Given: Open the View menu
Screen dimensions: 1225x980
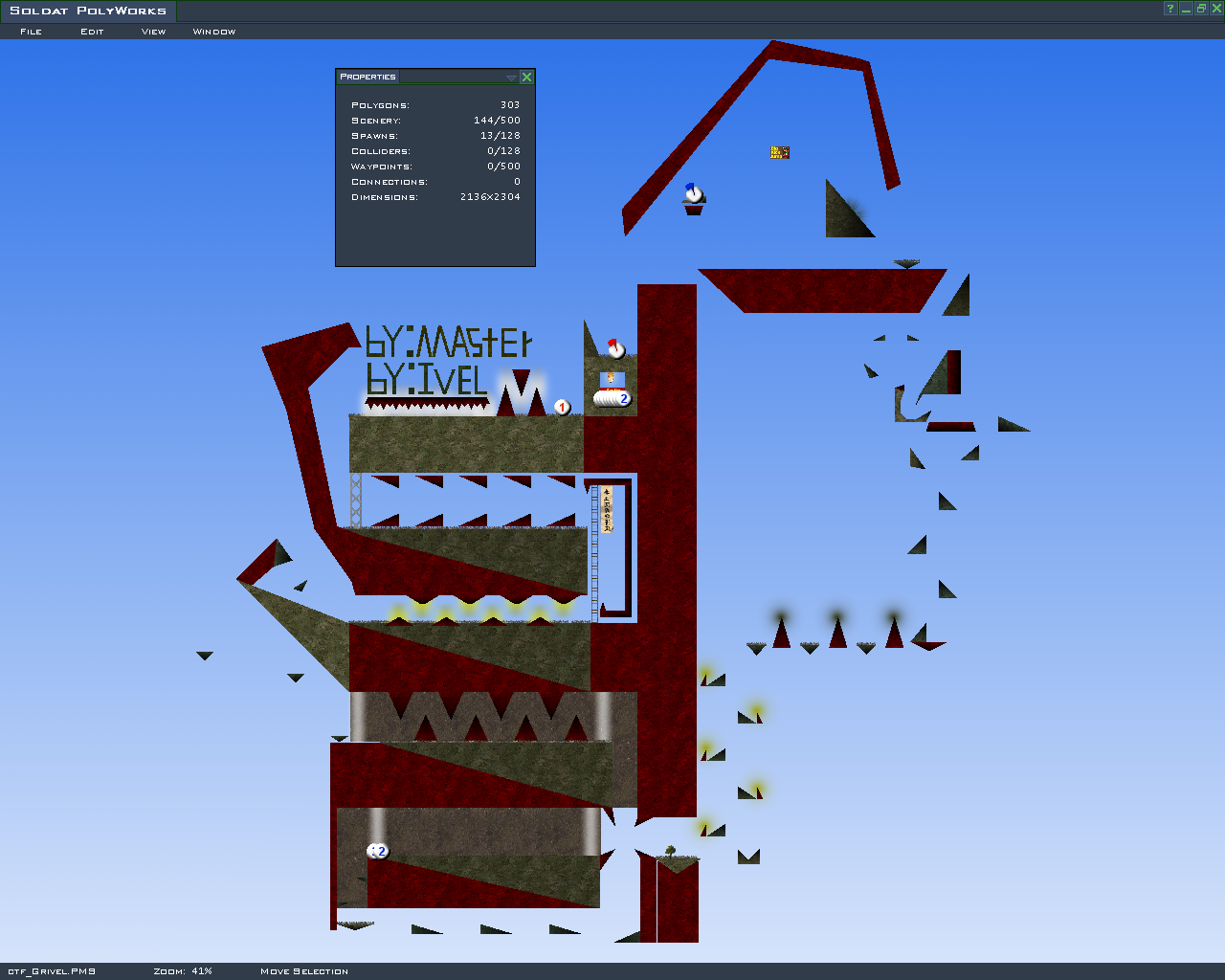Looking at the screenshot, I should [x=153, y=32].
